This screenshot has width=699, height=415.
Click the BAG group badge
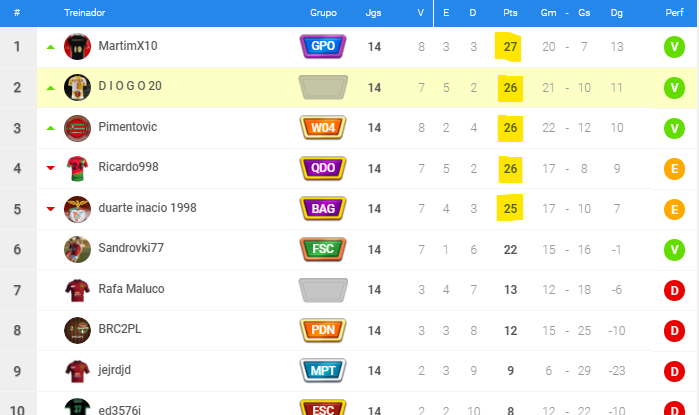(x=323, y=209)
